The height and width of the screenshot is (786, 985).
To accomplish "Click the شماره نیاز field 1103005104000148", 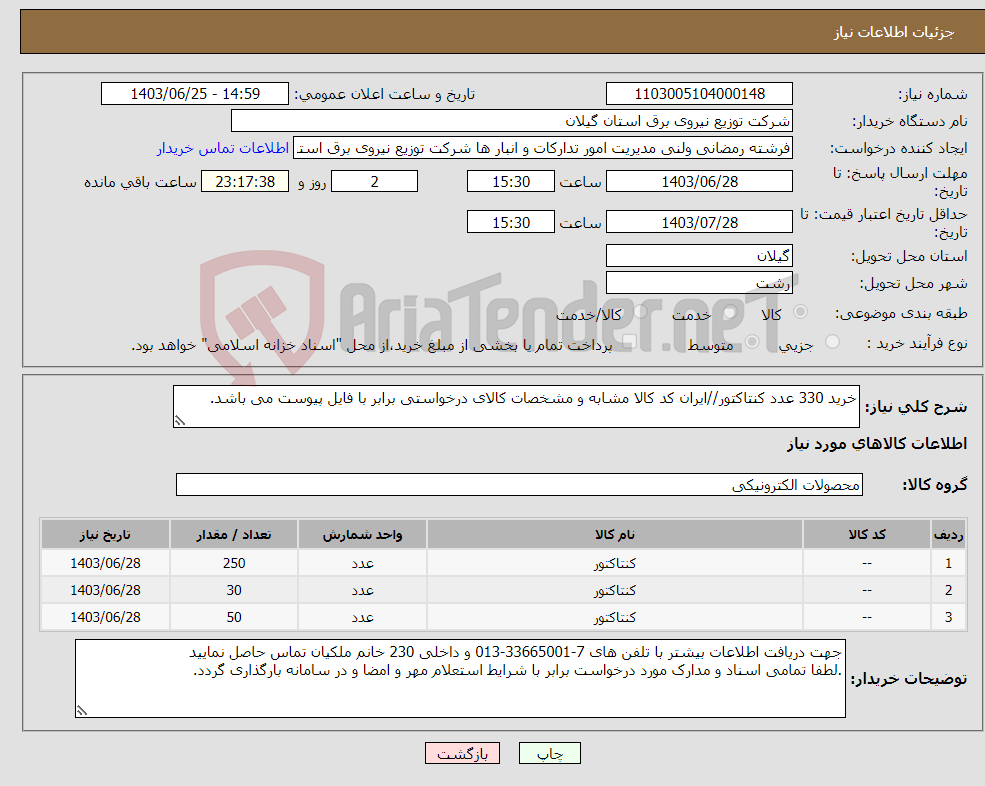I will [699, 94].
